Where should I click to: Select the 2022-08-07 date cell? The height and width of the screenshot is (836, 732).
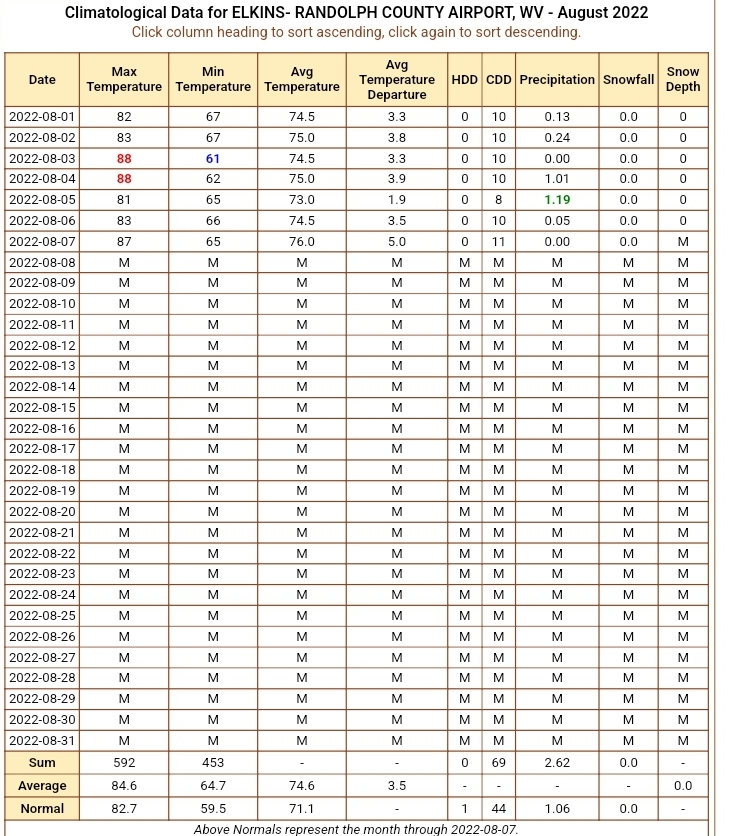coord(42,242)
